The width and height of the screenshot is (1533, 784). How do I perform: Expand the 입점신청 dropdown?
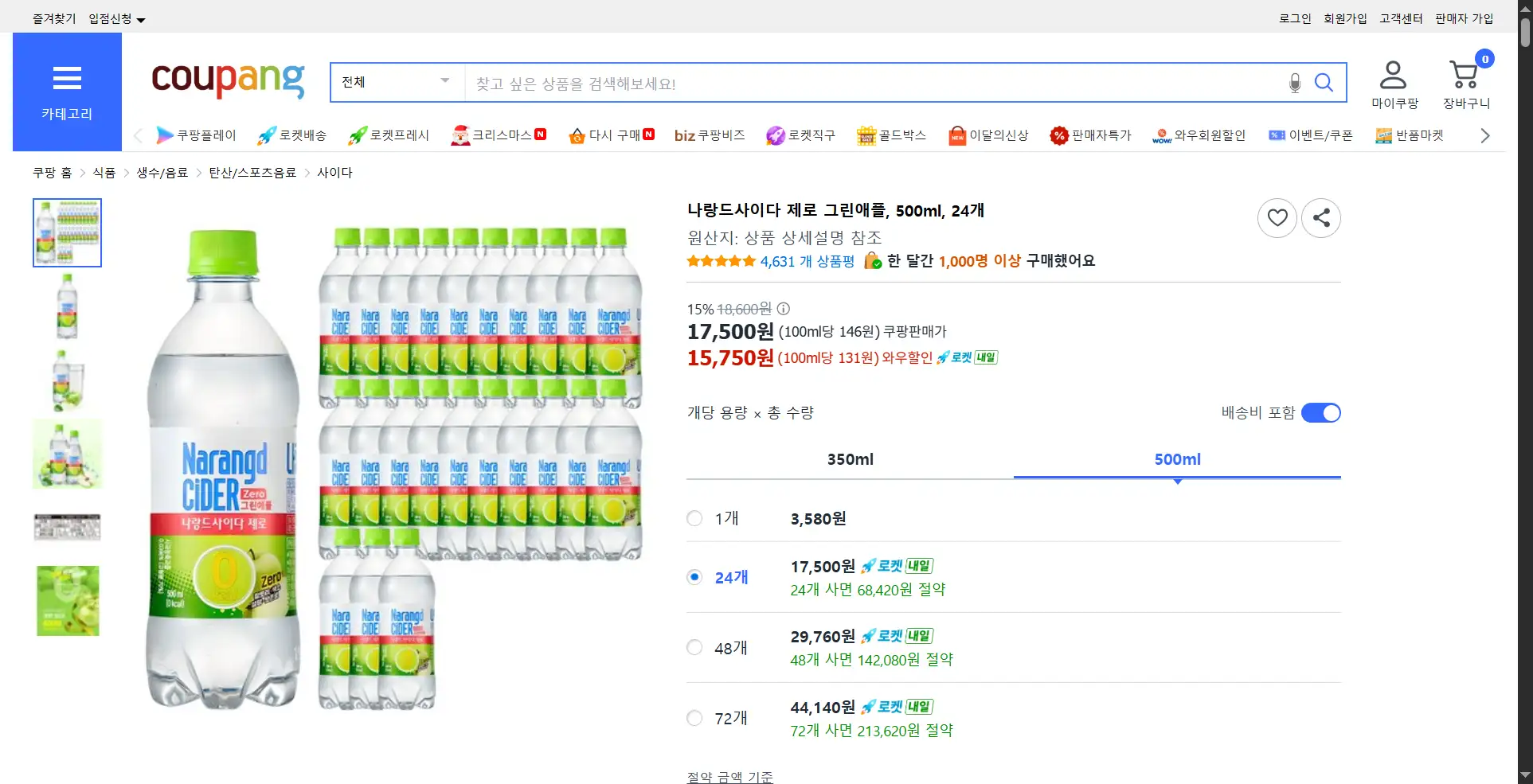[116, 19]
